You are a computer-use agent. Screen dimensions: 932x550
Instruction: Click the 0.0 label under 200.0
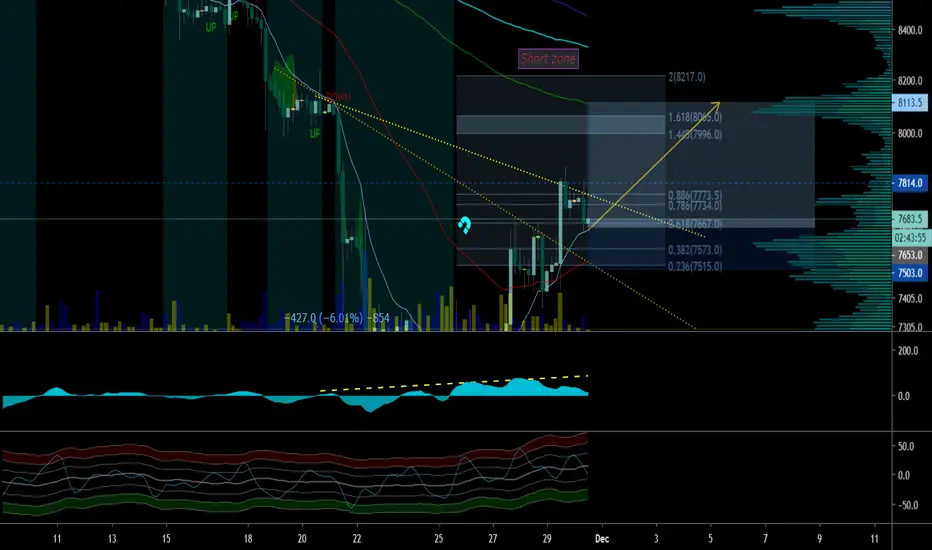point(903,396)
